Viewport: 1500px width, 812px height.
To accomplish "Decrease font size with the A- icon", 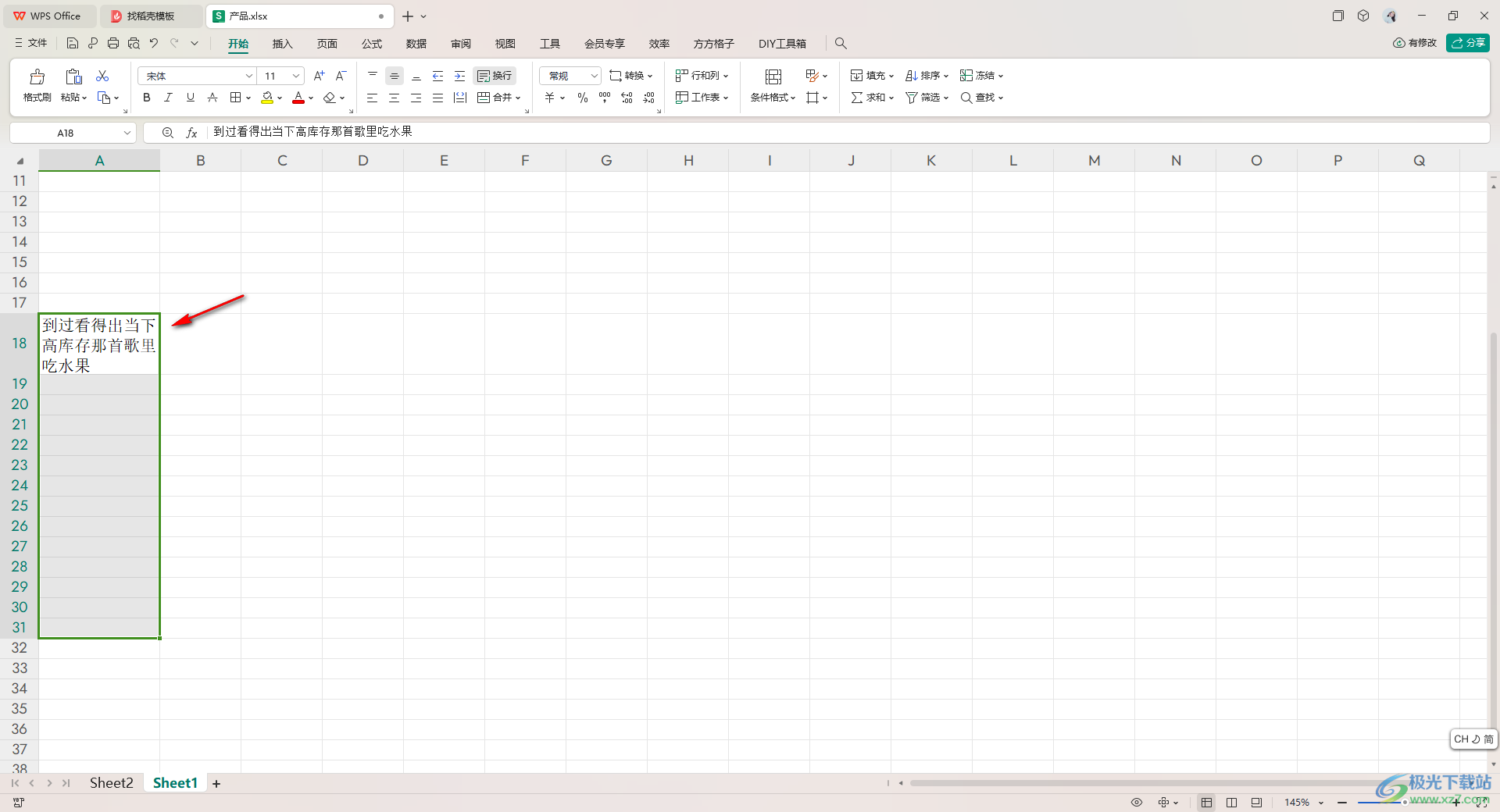I will click(x=341, y=76).
